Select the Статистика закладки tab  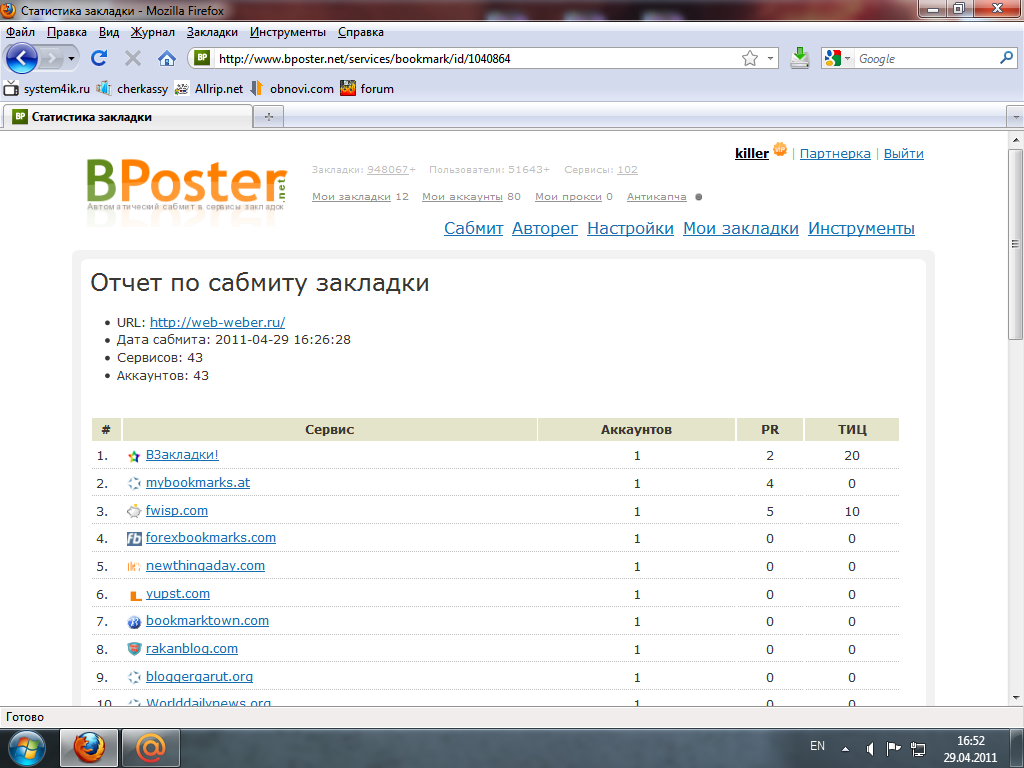[128, 117]
